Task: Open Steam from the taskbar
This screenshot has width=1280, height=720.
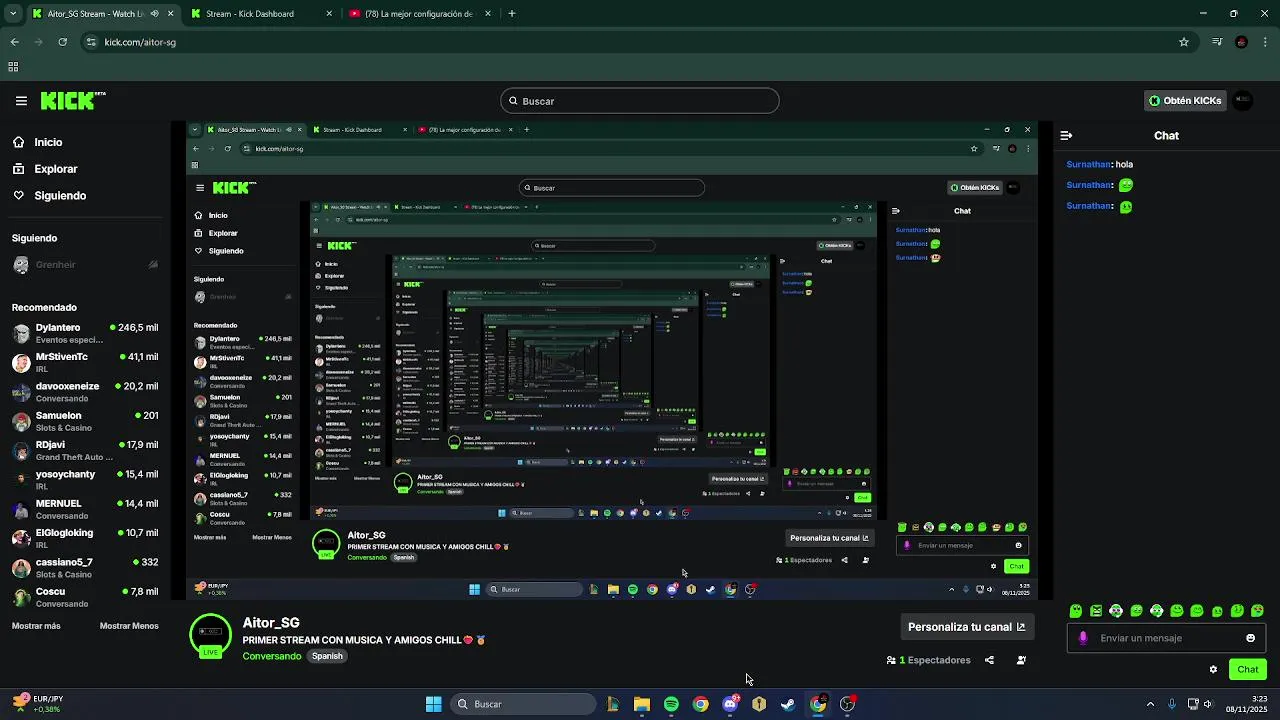Action: tap(788, 704)
